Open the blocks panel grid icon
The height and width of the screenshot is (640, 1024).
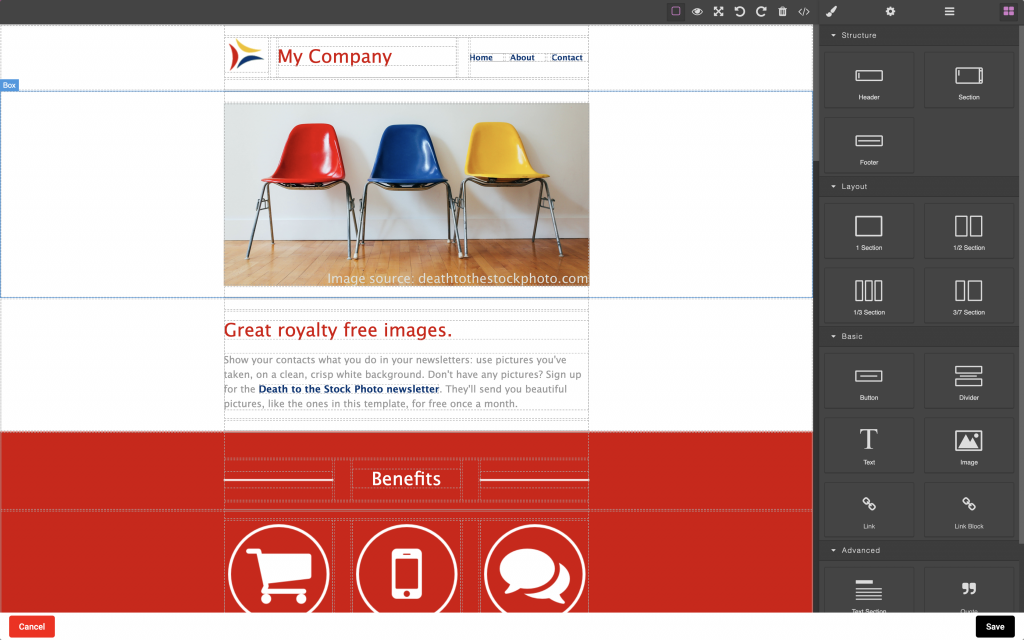tap(1008, 11)
